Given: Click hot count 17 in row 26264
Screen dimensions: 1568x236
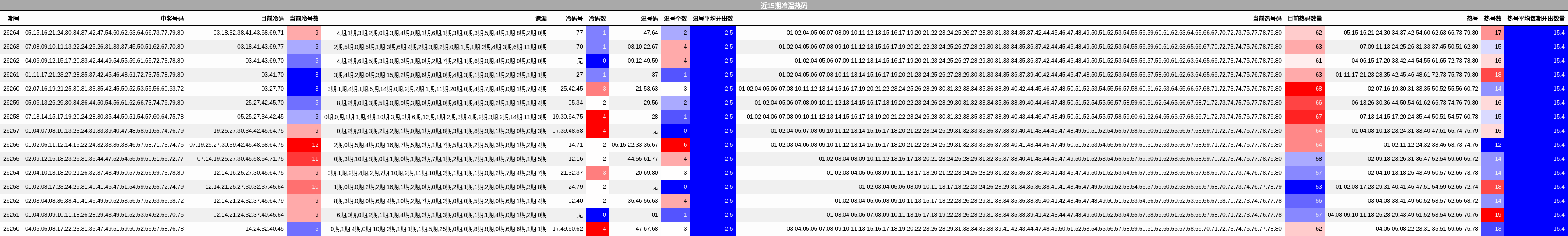Looking at the screenshot, I should 1493,33.
